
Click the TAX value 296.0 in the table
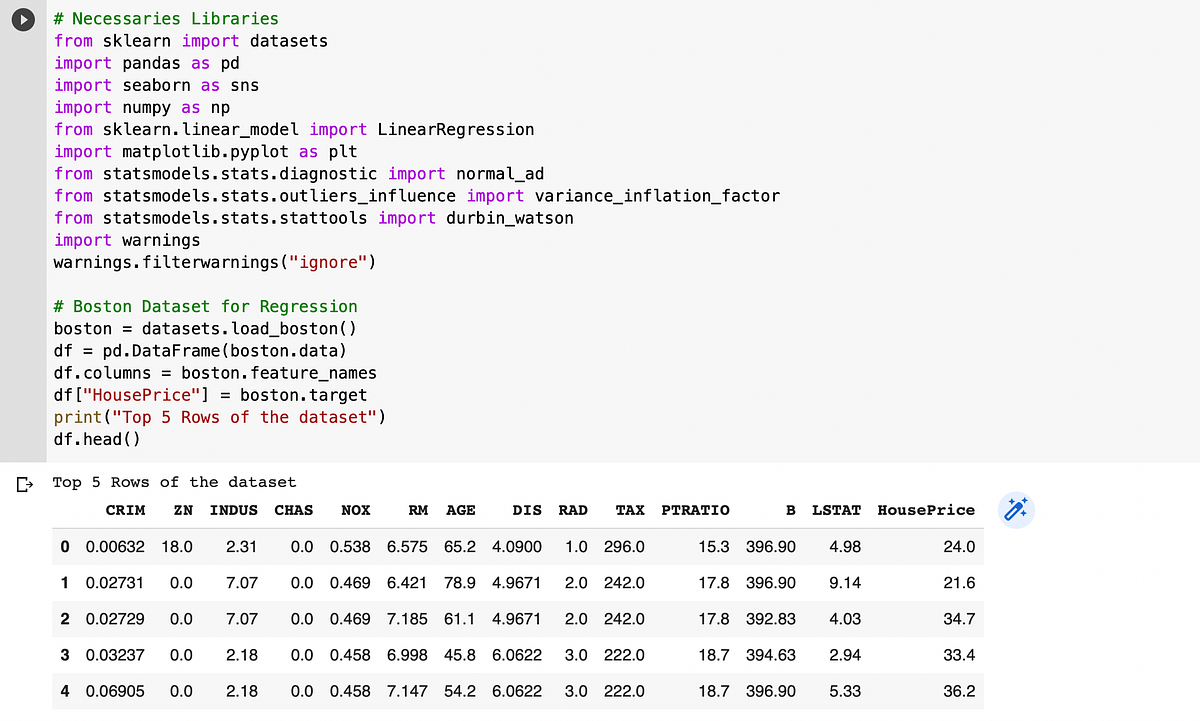624,547
